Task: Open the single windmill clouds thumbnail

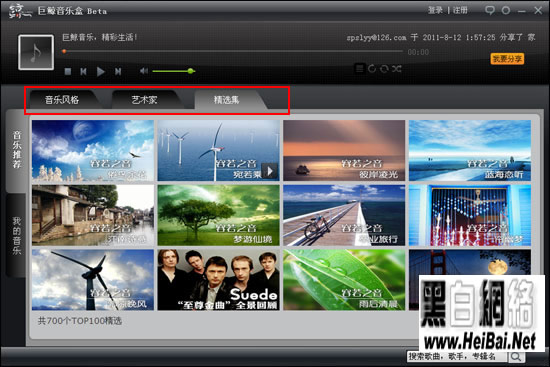Action: 93,280
